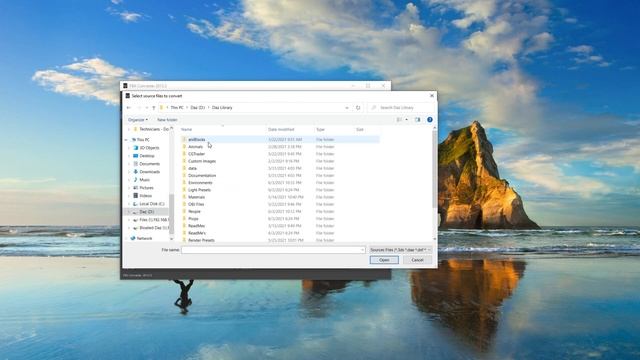Select the Materials folder icon

pos(184,197)
